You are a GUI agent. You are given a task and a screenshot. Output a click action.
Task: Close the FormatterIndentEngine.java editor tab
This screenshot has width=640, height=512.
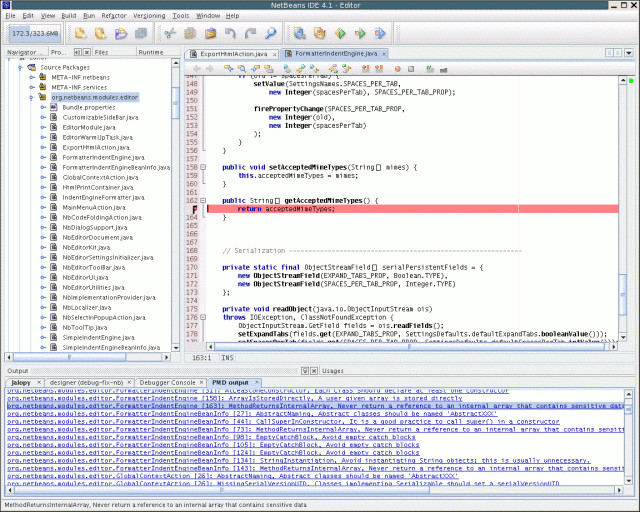[384, 54]
